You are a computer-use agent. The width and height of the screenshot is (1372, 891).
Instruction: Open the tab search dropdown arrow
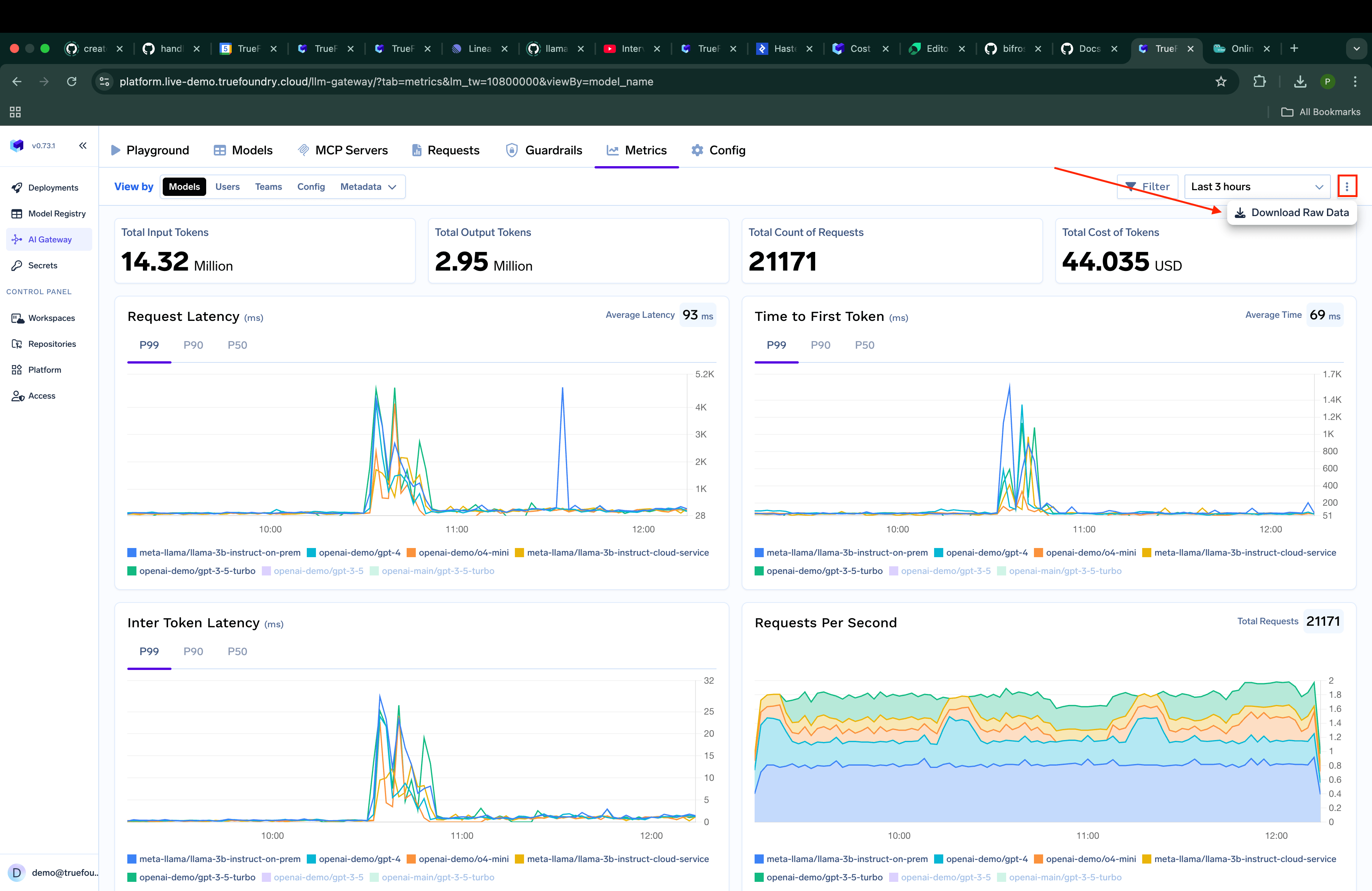1356,49
